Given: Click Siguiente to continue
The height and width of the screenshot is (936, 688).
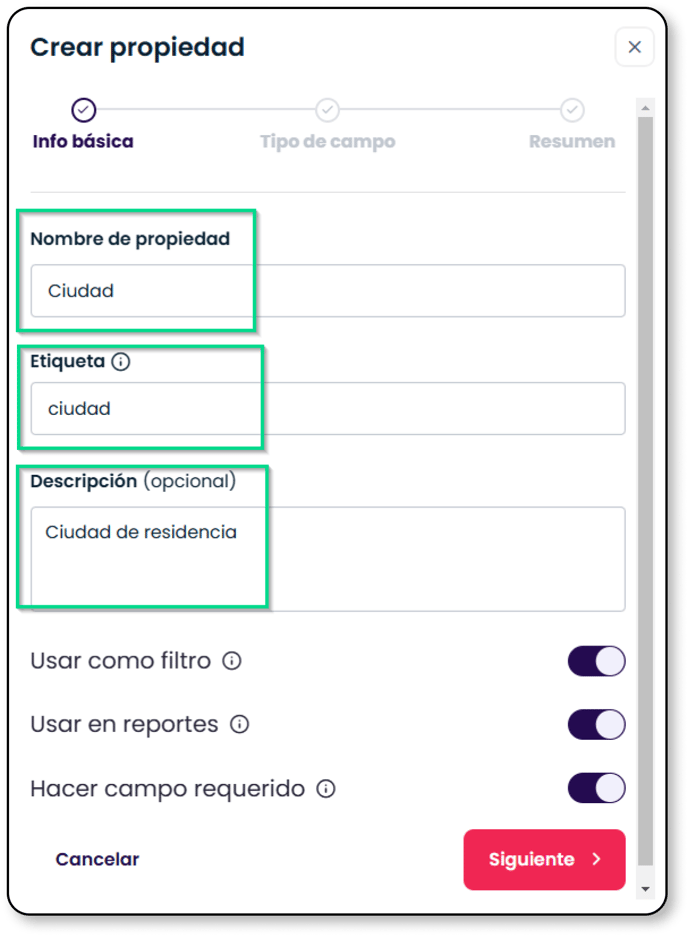Looking at the screenshot, I should tap(544, 859).
